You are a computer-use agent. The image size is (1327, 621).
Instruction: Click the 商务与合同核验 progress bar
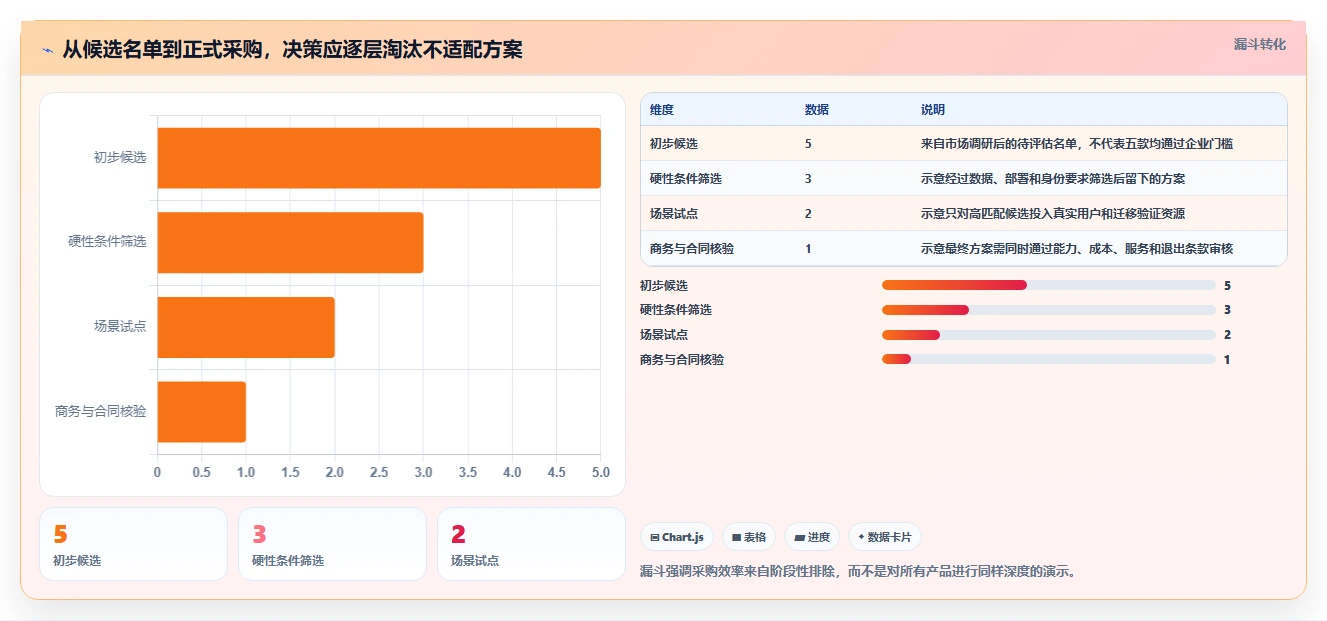(x=1048, y=359)
